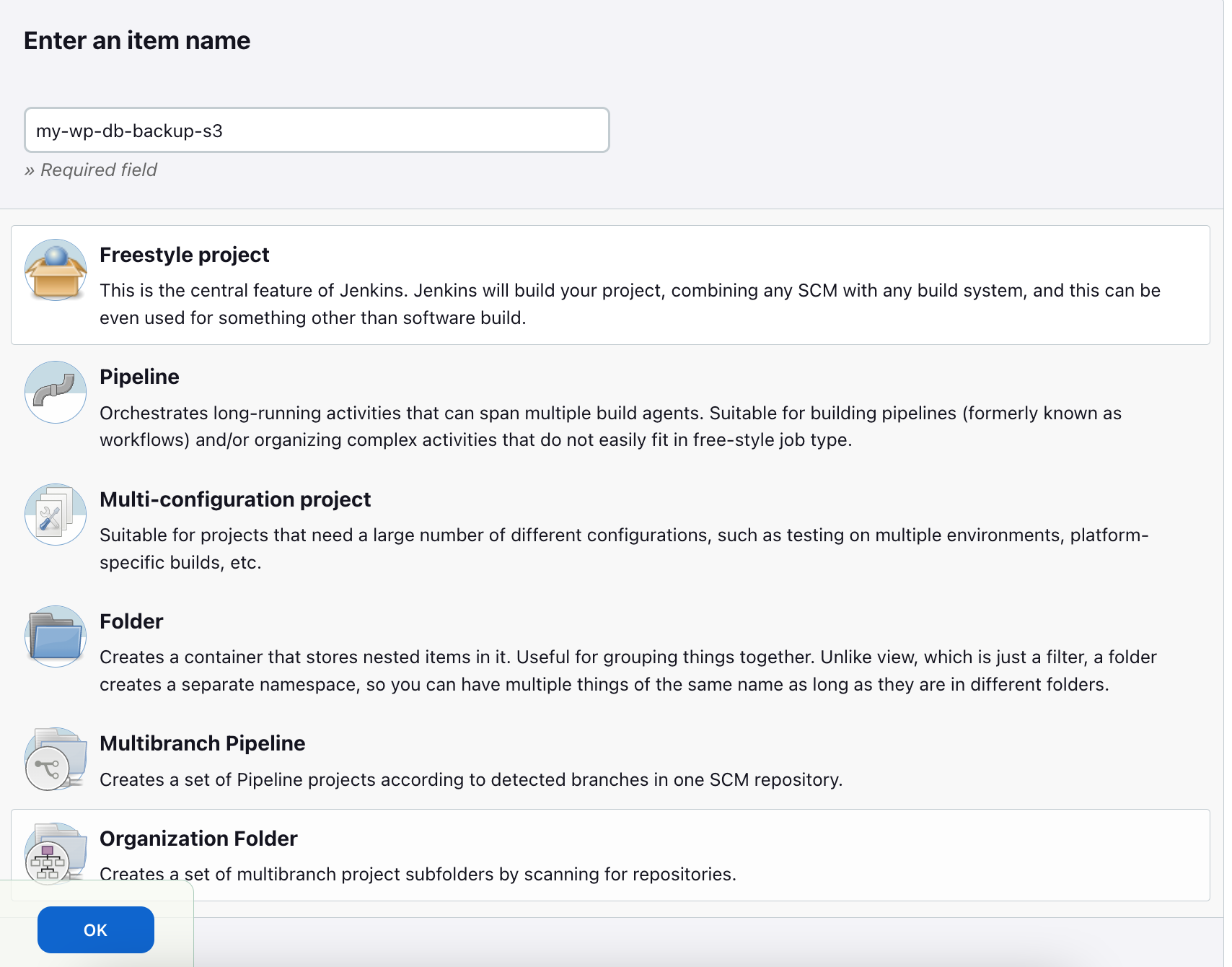Viewport: 1232px width, 967px height.
Task: Choose the Pipeline item type heading
Action: (x=139, y=377)
